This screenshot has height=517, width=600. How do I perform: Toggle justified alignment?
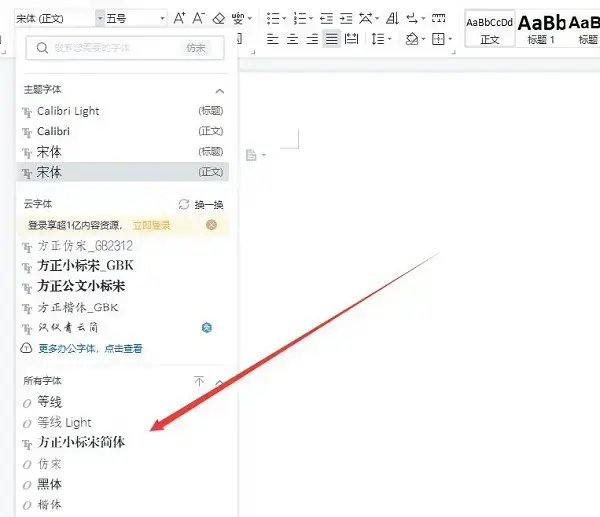pos(332,39)
